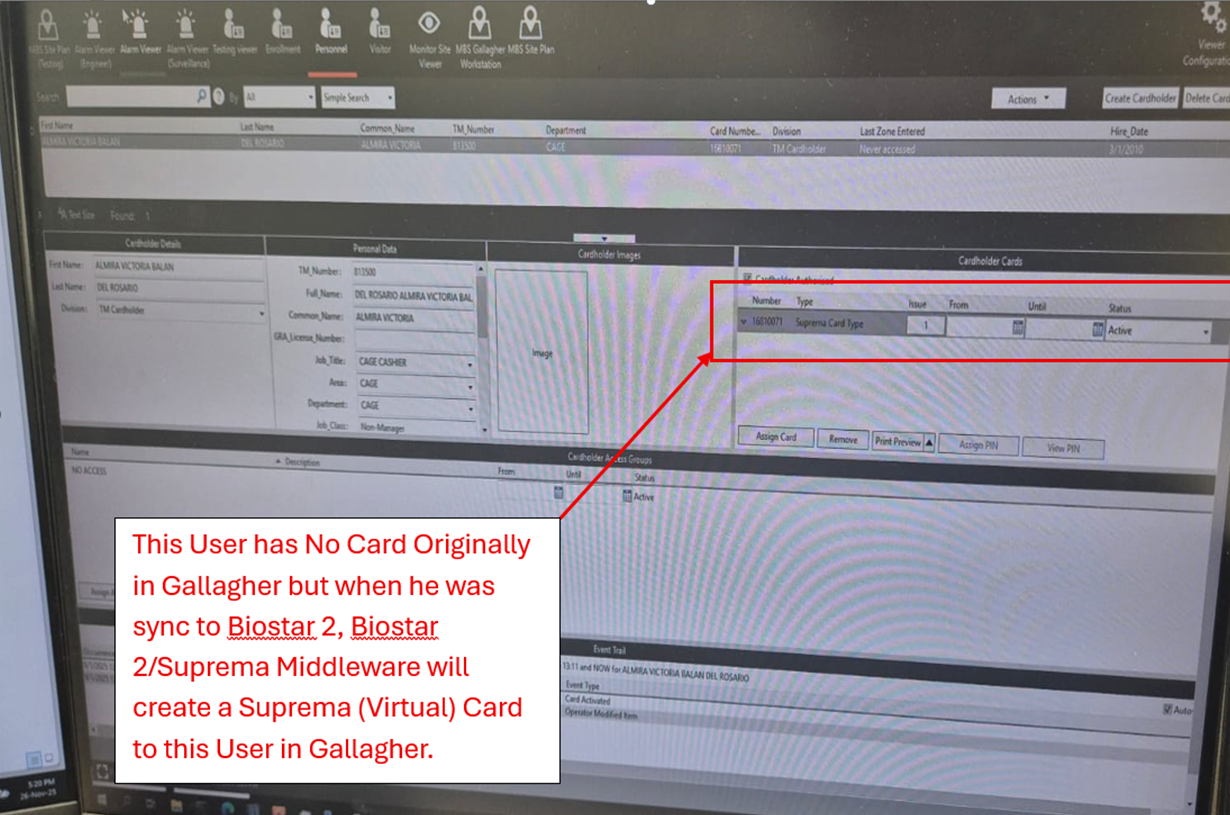
Task: Sort by the Hire_Date column header
Action: 1129,132
